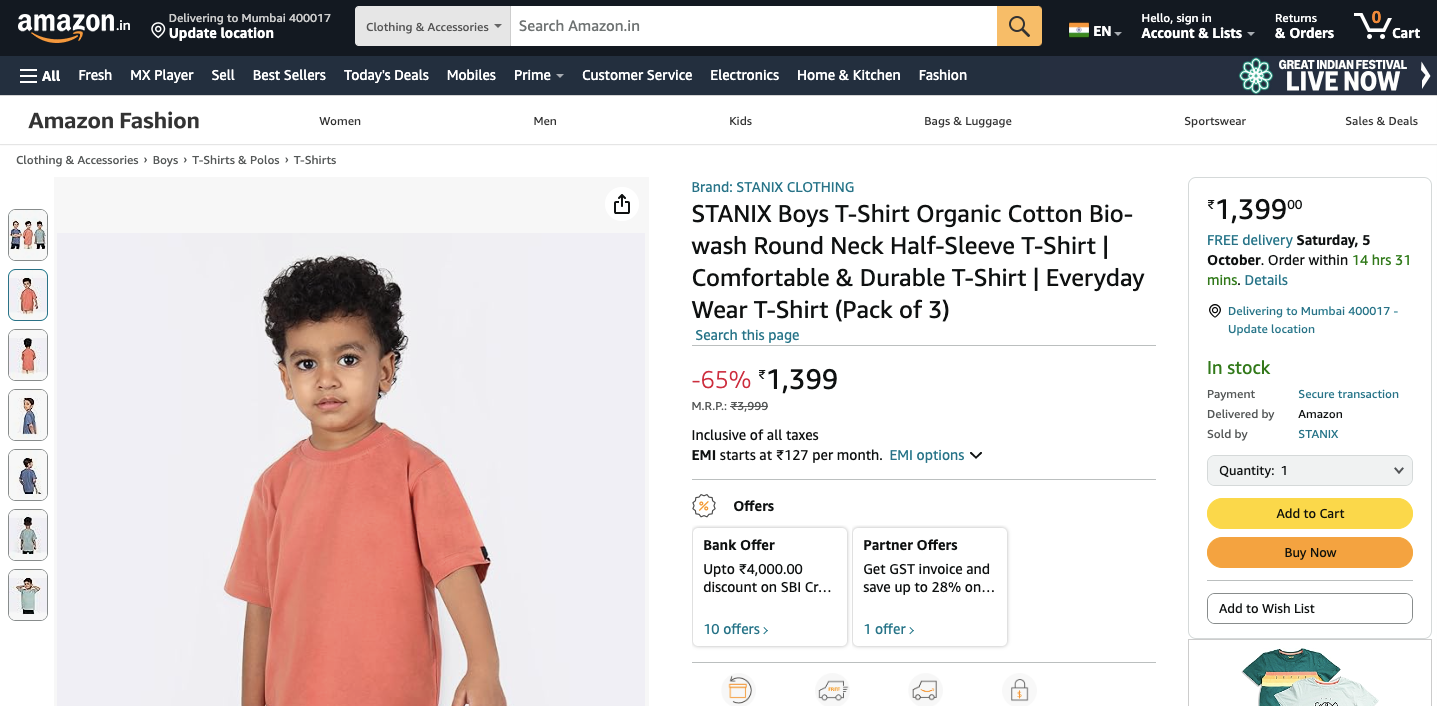View the 10 bank offers link
This screenshot has height=706, width=1437.
pyautogui.click(x=736, y=629)
